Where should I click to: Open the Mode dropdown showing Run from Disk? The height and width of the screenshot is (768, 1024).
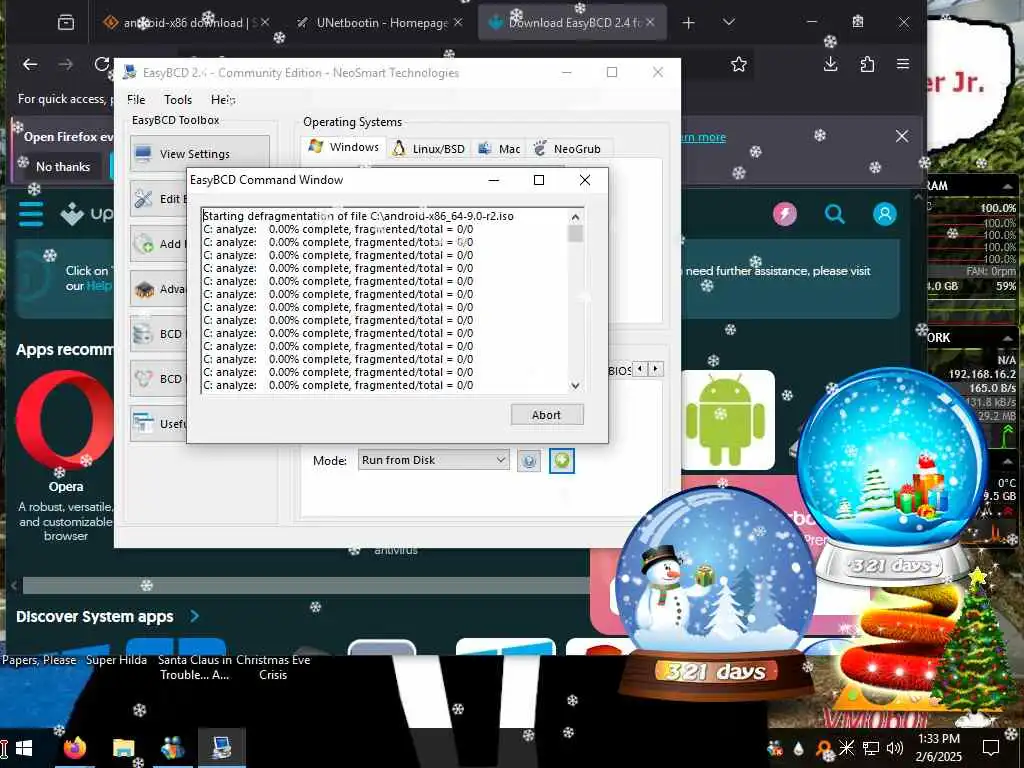433,460
